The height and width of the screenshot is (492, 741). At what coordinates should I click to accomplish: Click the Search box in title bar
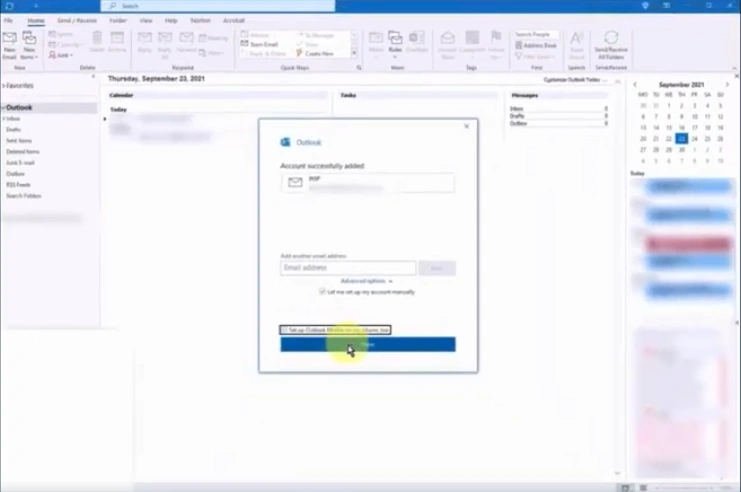pyautogui.click(x=220, y=6)
